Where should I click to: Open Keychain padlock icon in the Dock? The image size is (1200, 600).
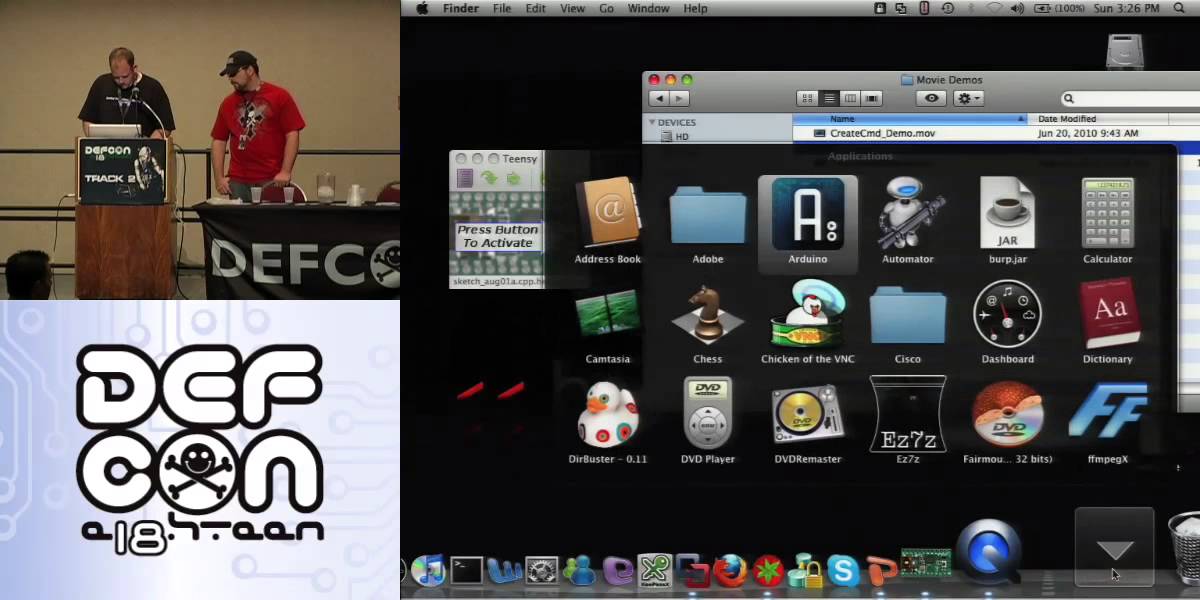pos(806,572)
